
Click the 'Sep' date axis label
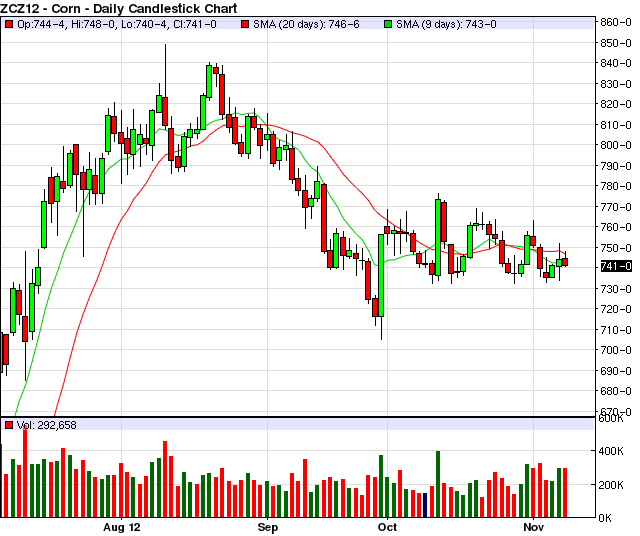pos(268,527)
